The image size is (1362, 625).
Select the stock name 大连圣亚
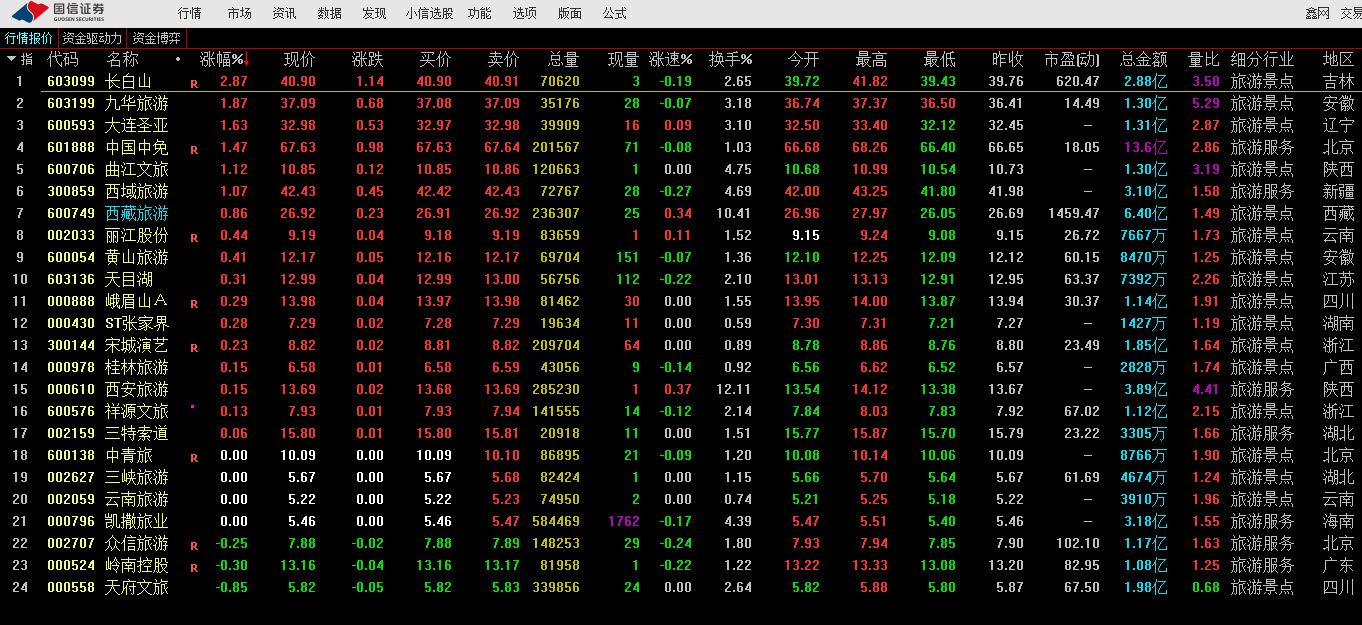[x=137, y=125]
